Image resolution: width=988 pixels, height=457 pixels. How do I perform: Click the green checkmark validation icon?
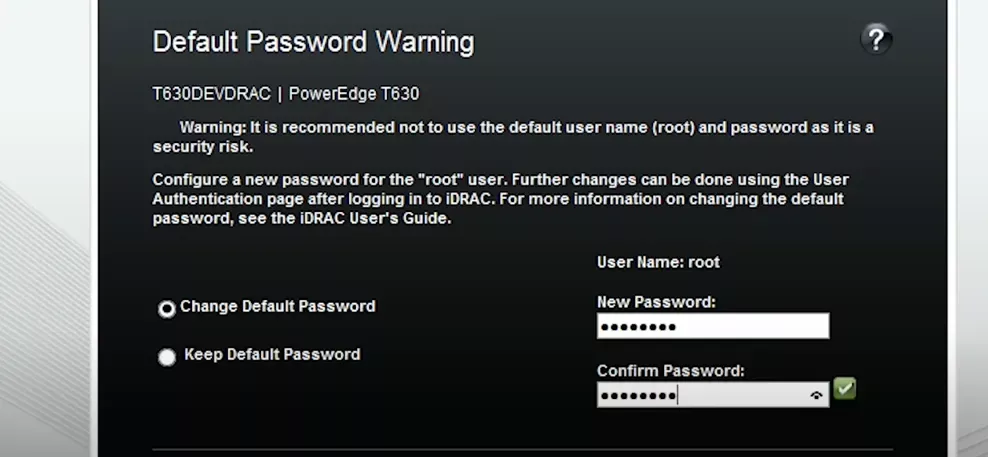(x=845, y=389)
